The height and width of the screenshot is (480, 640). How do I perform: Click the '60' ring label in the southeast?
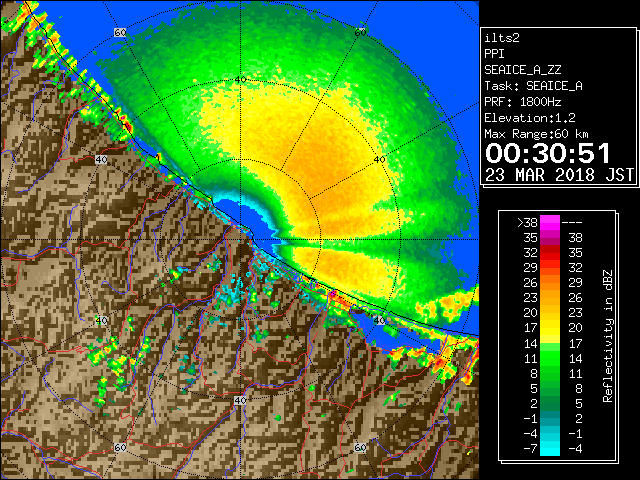click(360, 448)
